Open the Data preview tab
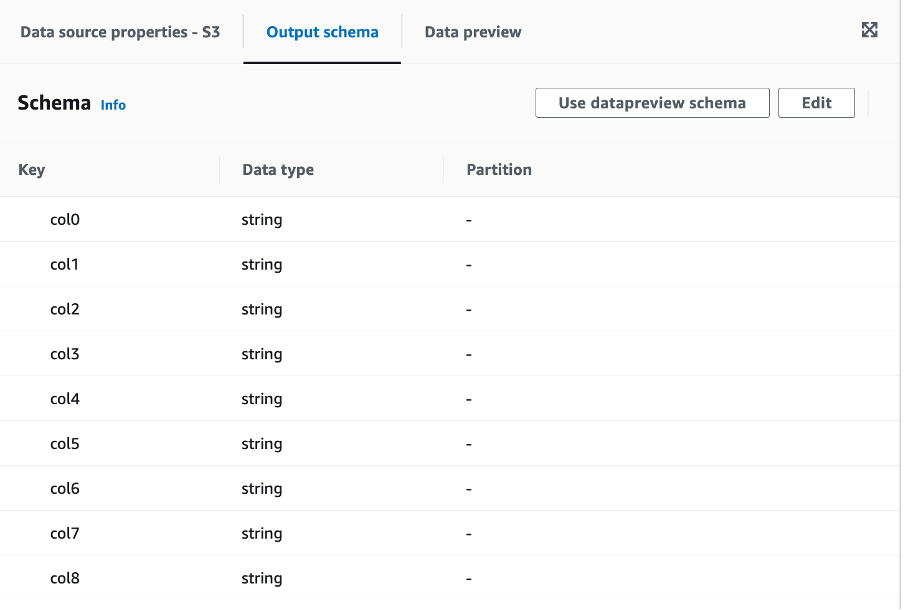Screen dimensions: 904x610 click(473, 32)
